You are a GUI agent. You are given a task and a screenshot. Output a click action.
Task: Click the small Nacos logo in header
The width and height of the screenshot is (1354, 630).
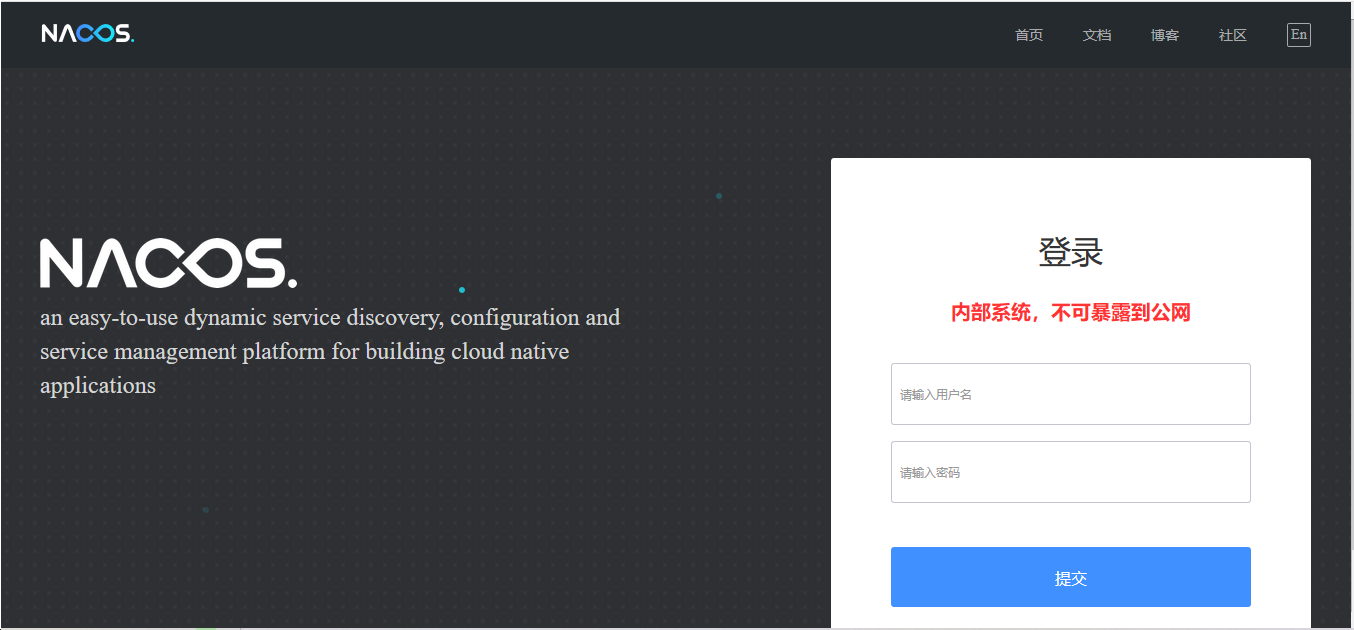88,34
